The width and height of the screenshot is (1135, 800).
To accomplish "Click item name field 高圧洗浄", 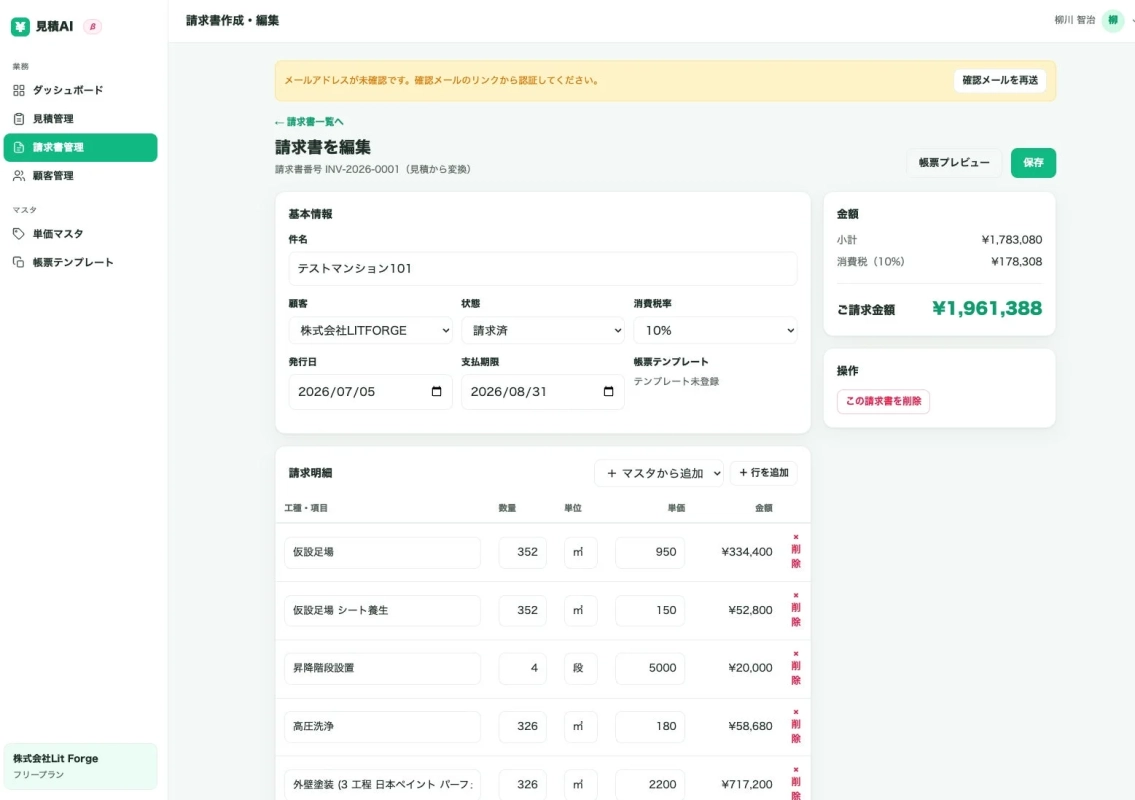I will [382, 726].
